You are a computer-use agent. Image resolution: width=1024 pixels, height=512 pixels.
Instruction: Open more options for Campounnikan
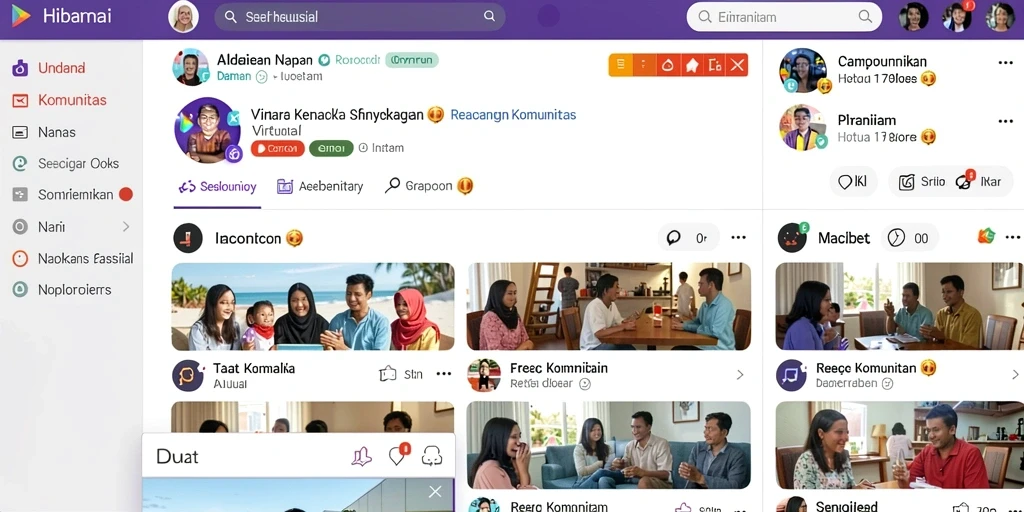(1005, 63)
